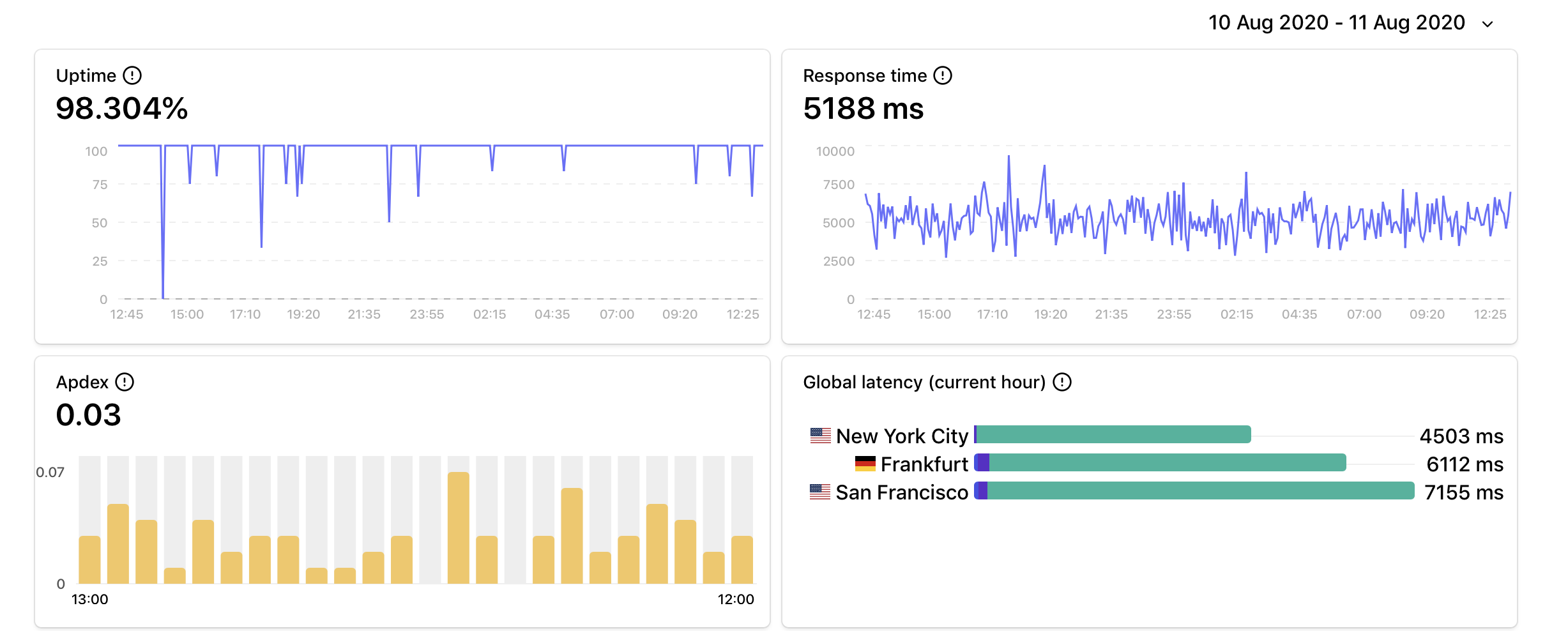1568x631 pixels.
Task: Click the Apdex info icon
Action: pos(125,383)
